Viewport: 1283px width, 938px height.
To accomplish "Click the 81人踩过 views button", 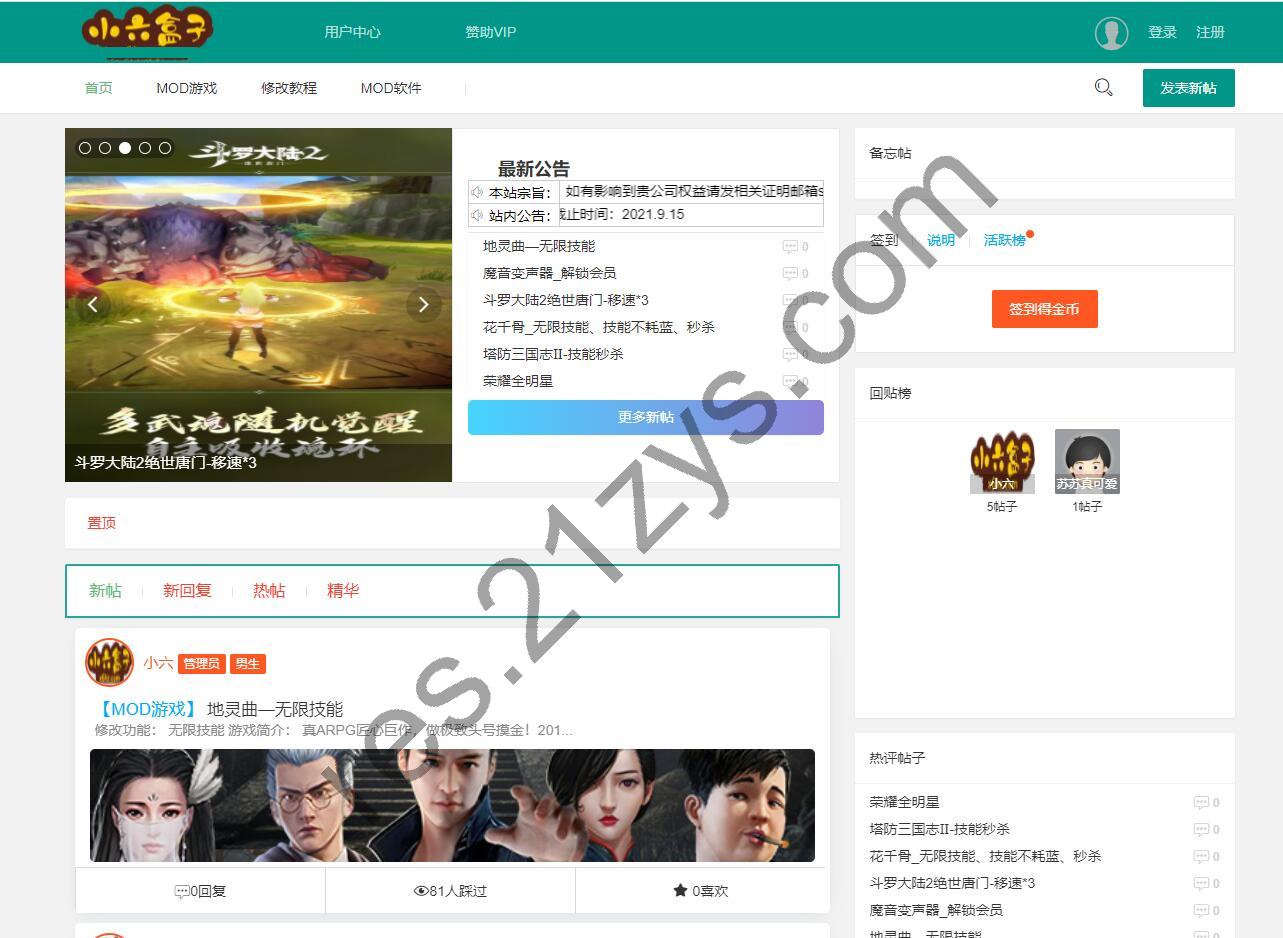I will point(450,891).
